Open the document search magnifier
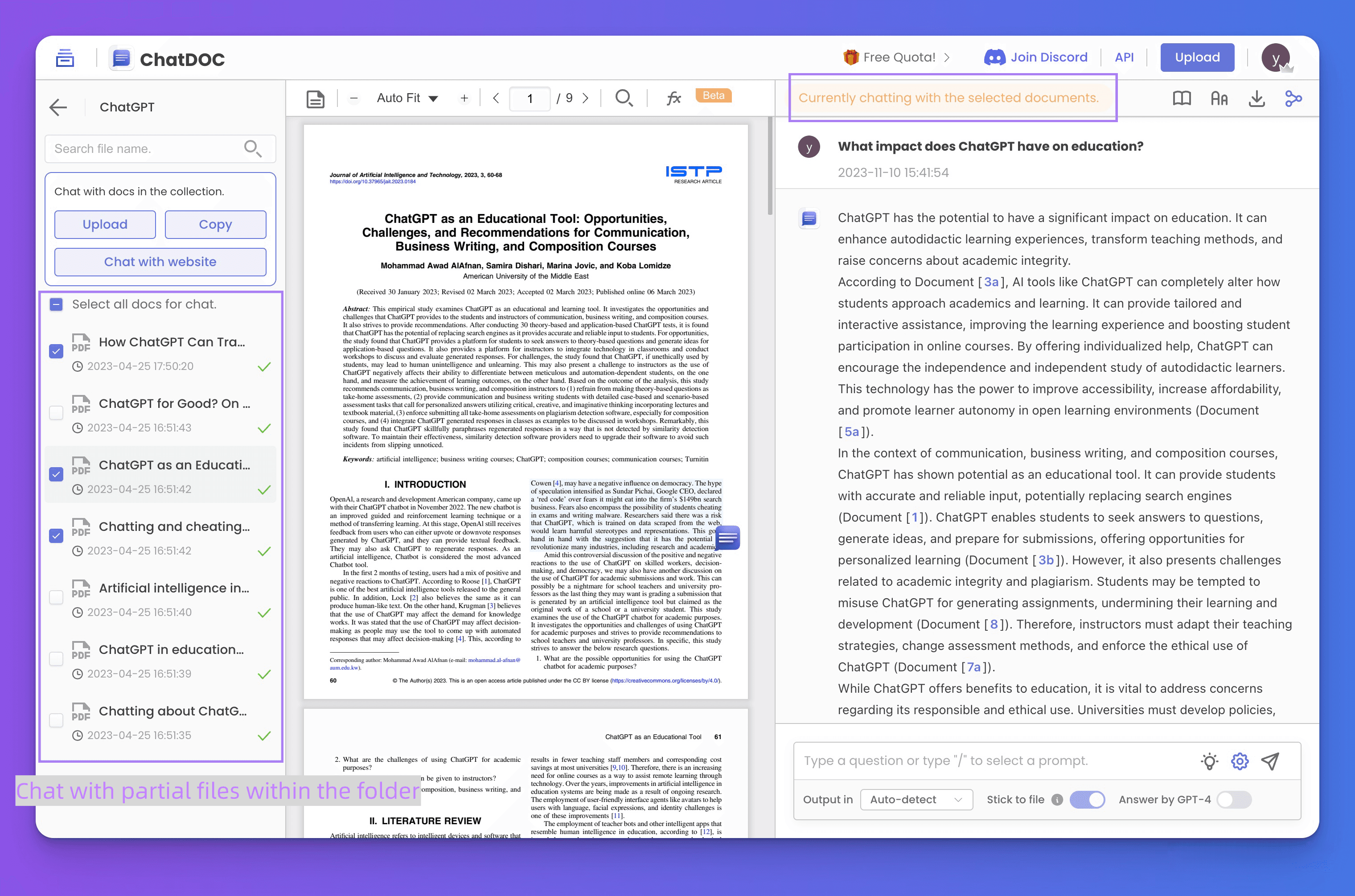The height and width of the screenshot is (896, 1355). 624,98
